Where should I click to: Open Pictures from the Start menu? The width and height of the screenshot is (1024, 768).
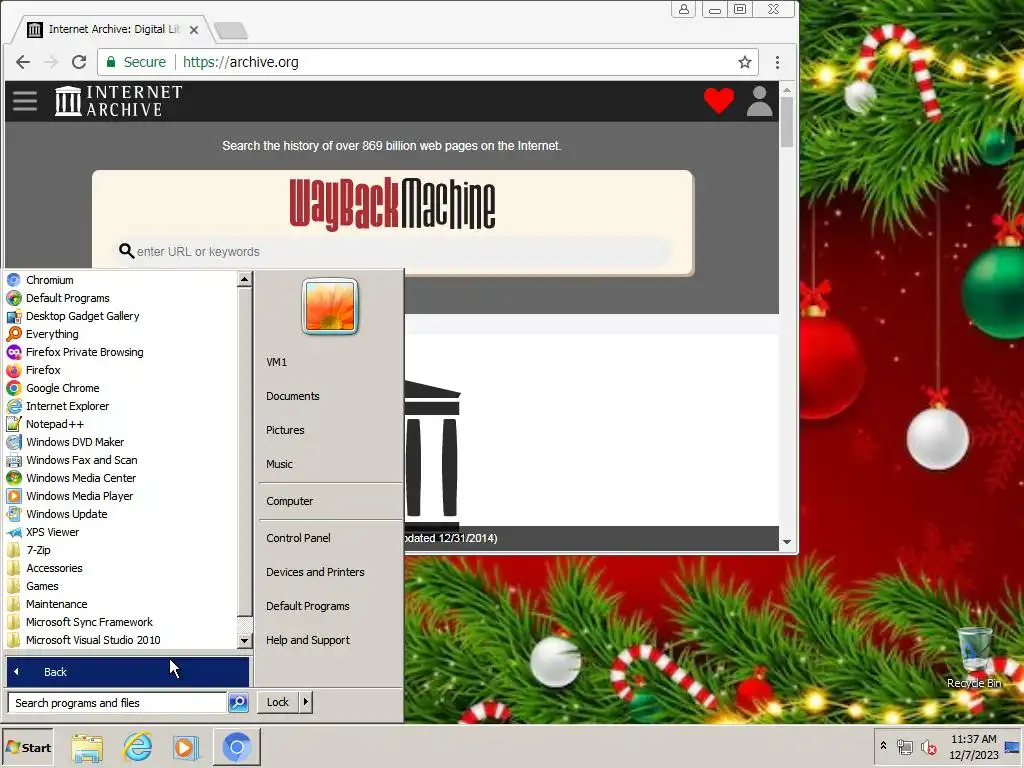click(285, 430)
